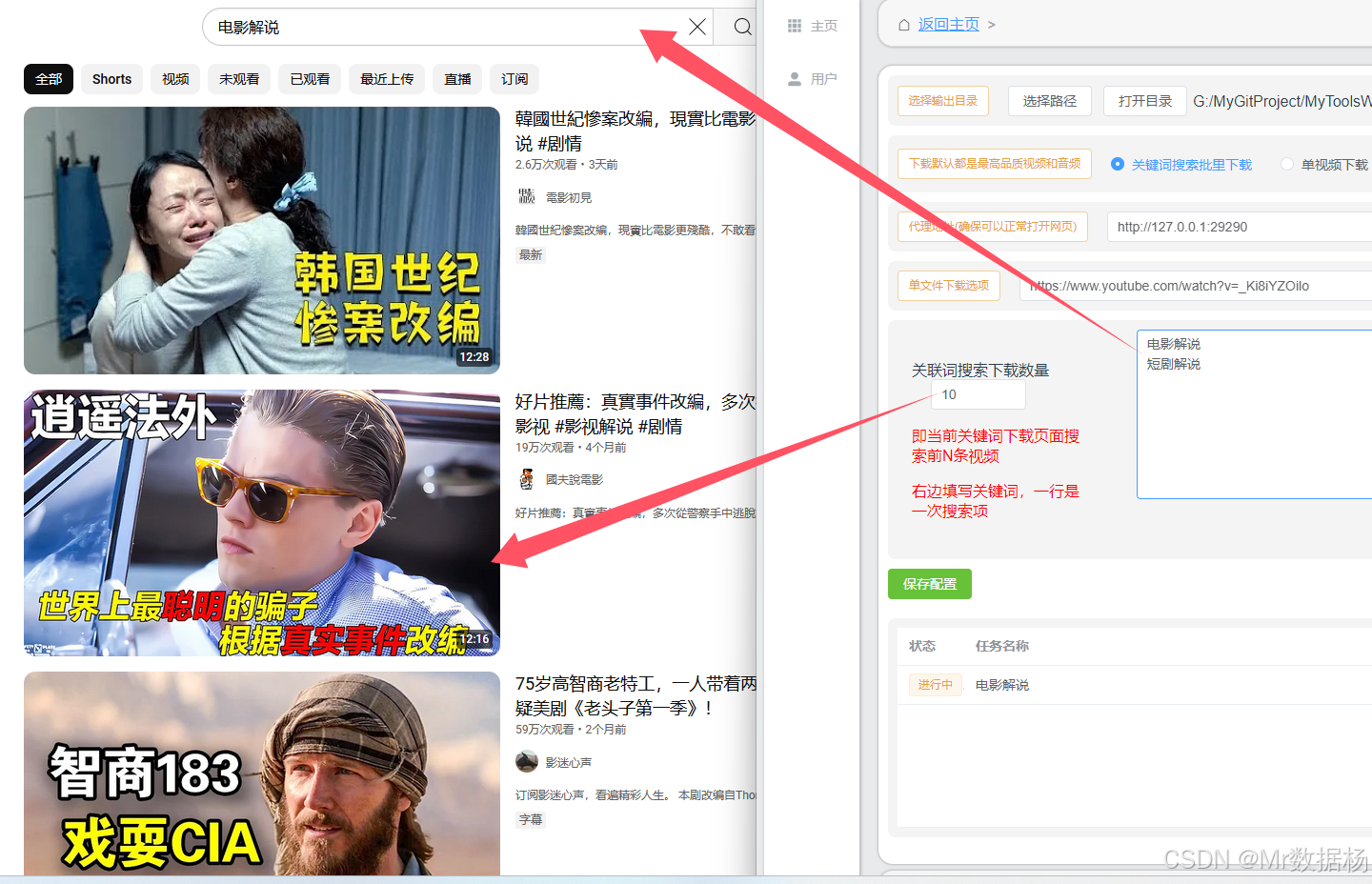Select the 已观看 filter chip

click(x=310, y=79)
